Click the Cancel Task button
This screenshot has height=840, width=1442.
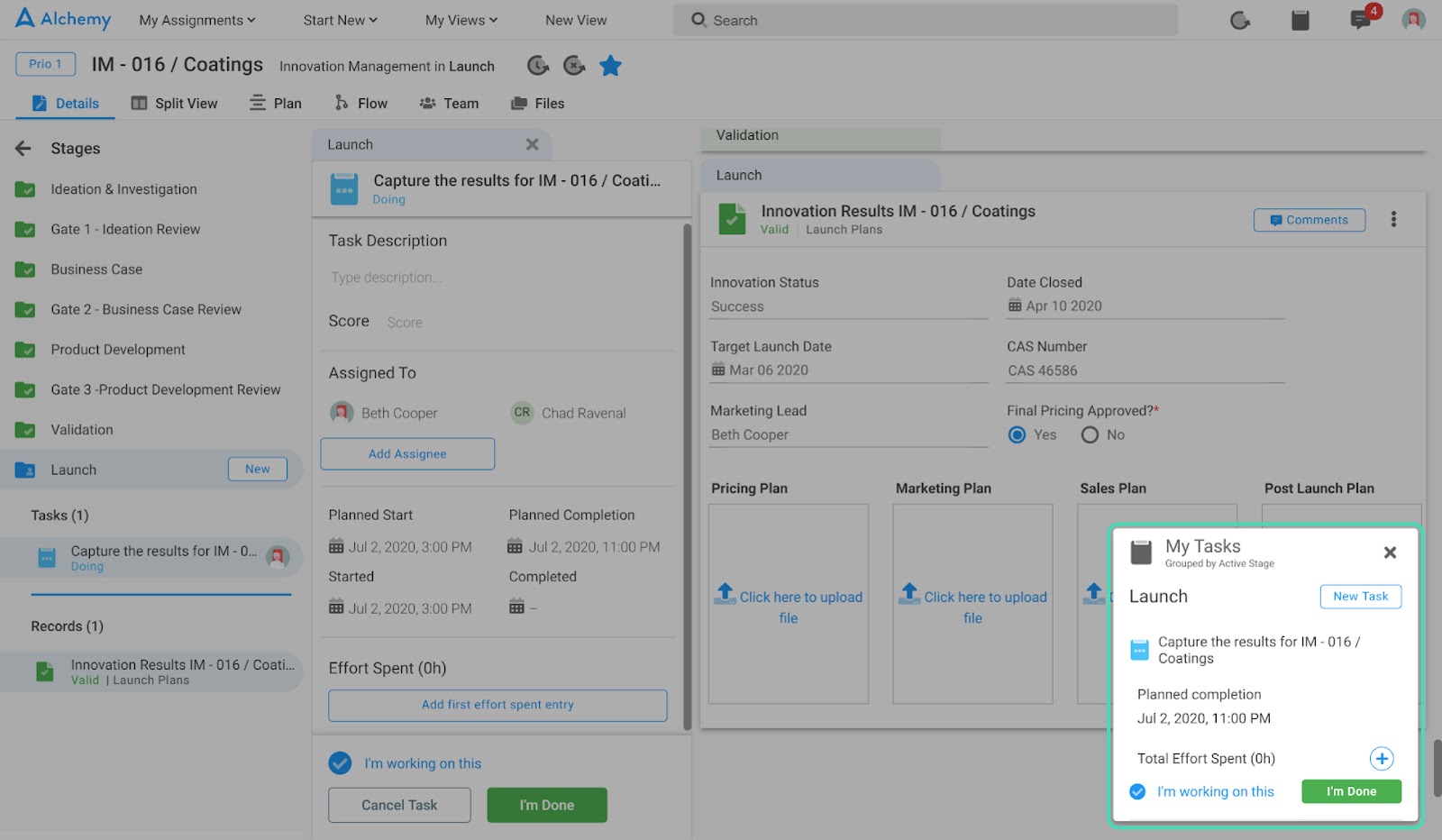(399, 805)
